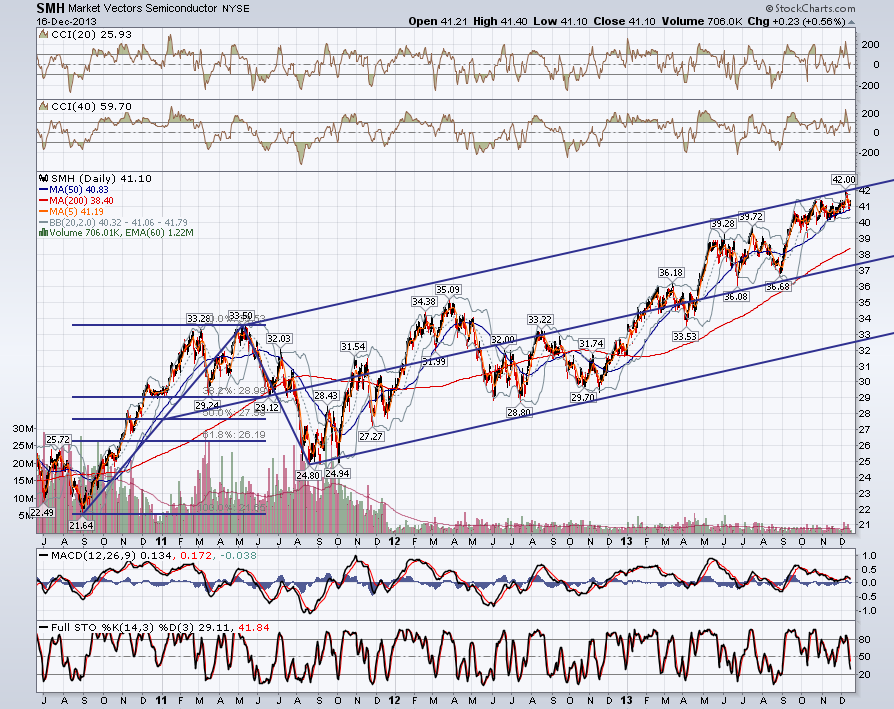
Task: Click the red MA(200) legend line
Action: click(43, 201)
